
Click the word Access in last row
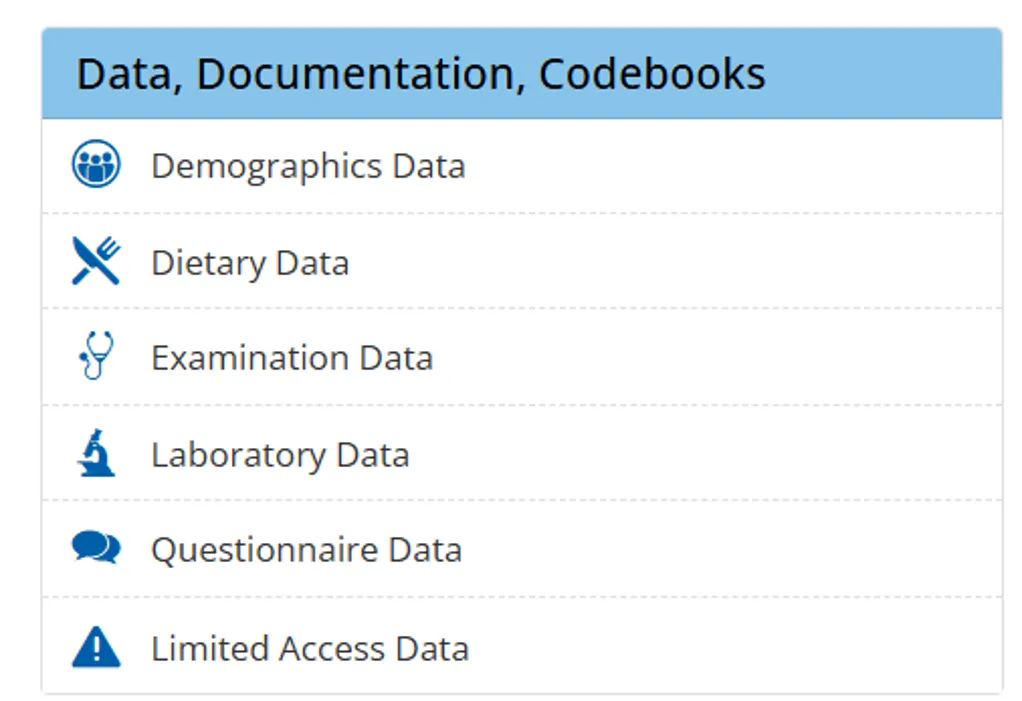point(332,649)
